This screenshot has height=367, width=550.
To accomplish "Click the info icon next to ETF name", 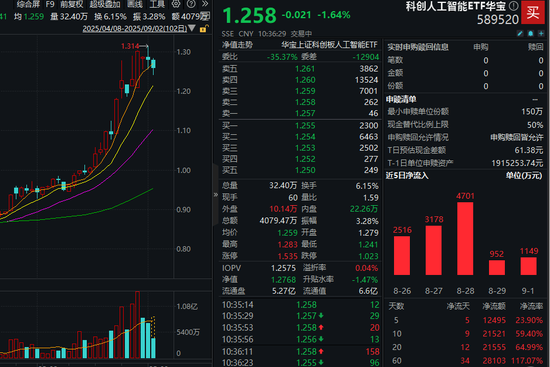I will [x=513, y=6].
